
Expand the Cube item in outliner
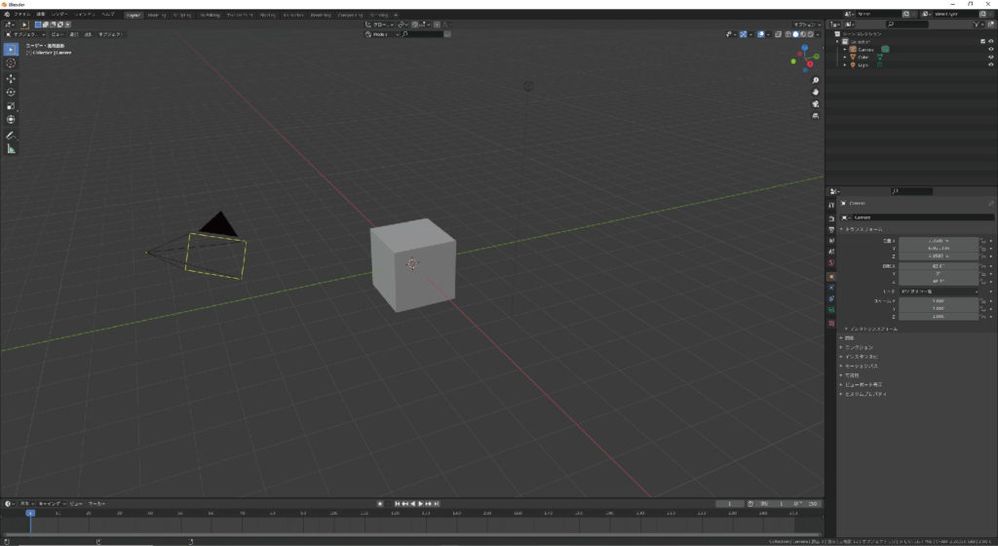[845, 57]
